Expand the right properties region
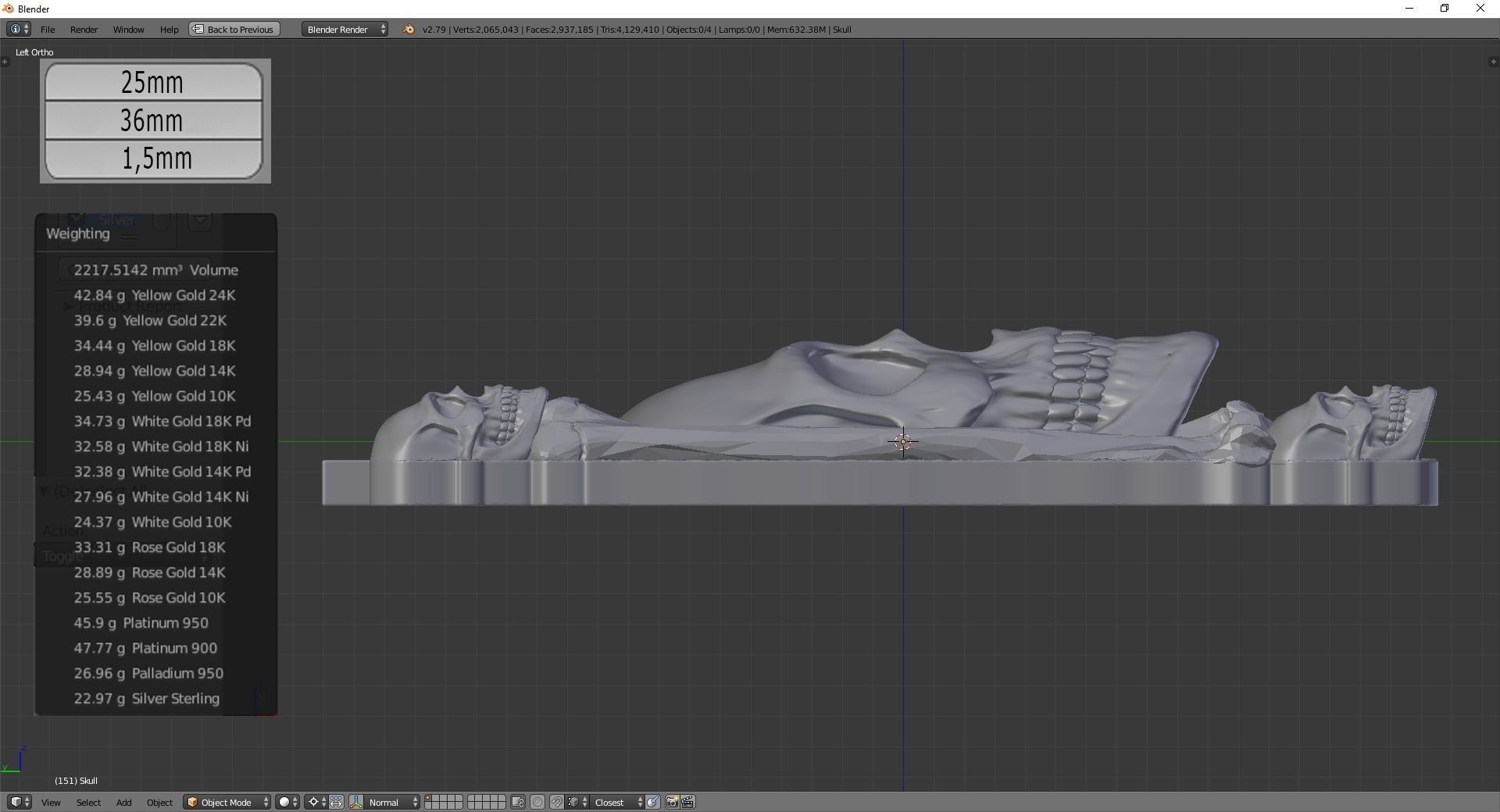This screenshot has width=1500, height=812. pos(1494,62)
